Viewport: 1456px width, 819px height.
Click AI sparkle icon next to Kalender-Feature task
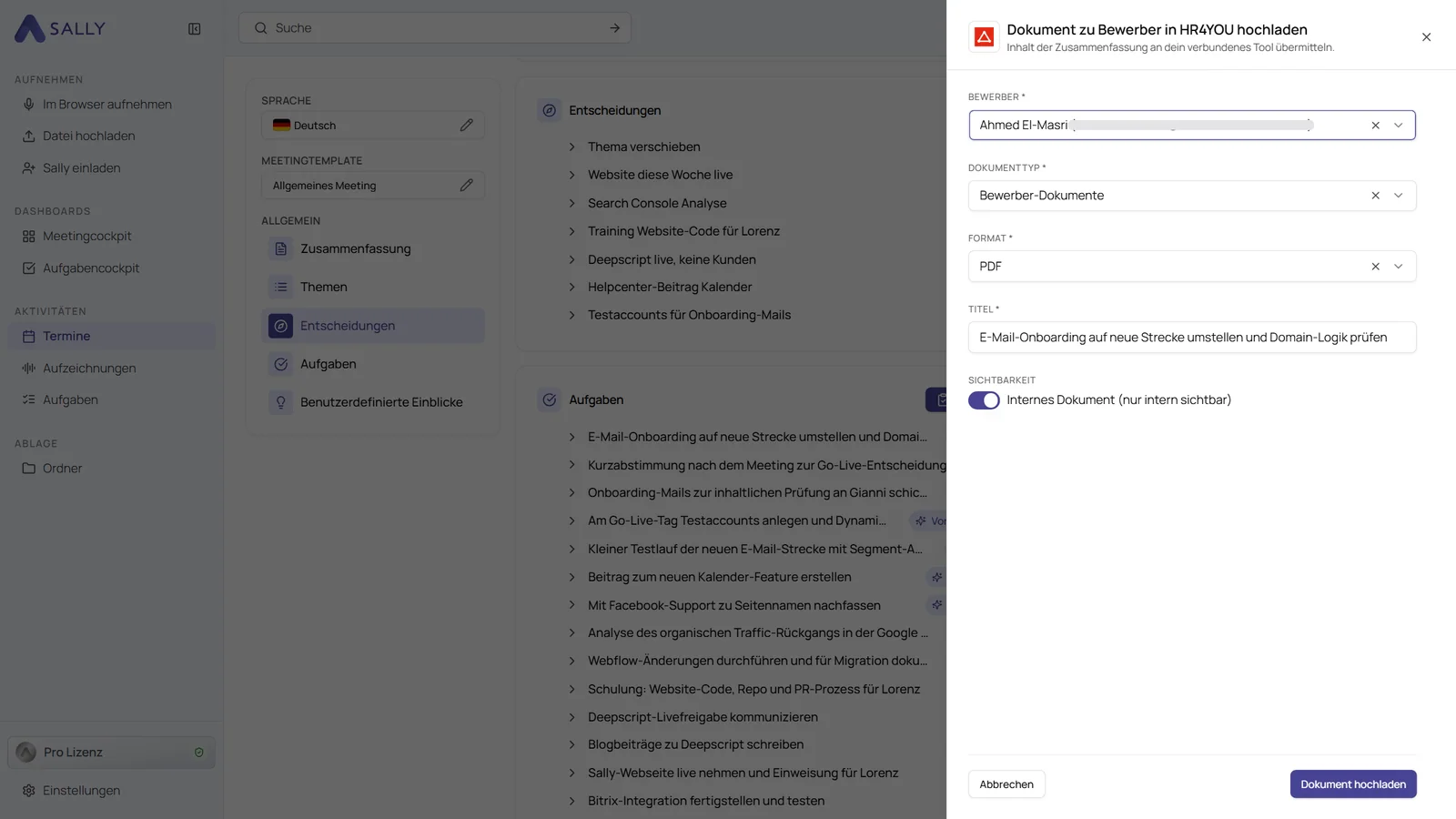pos(936,577)
